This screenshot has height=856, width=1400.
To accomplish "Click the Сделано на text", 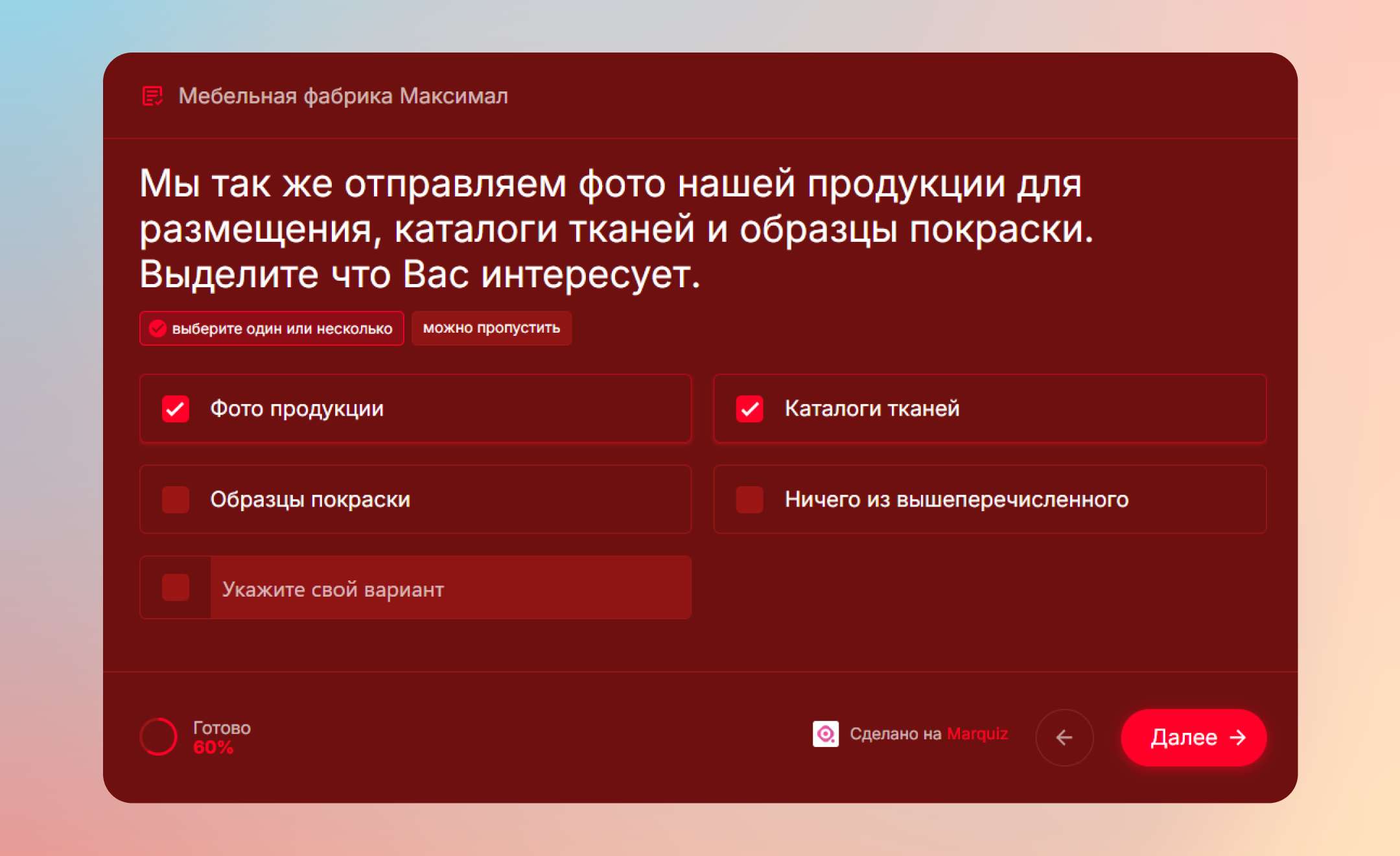I will tap(895, 734).
